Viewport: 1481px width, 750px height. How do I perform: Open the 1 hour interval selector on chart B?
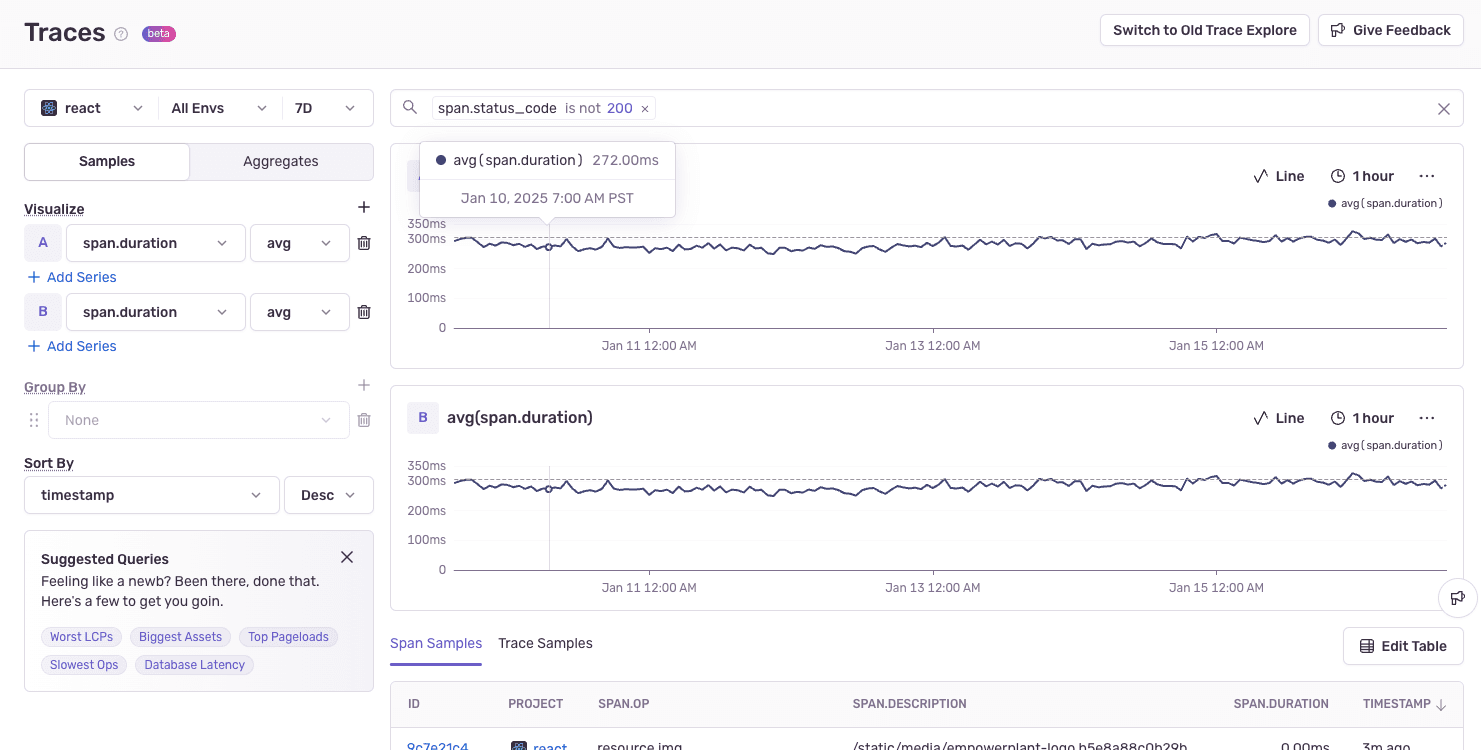pyautogui.click(x=1362, y=417)
